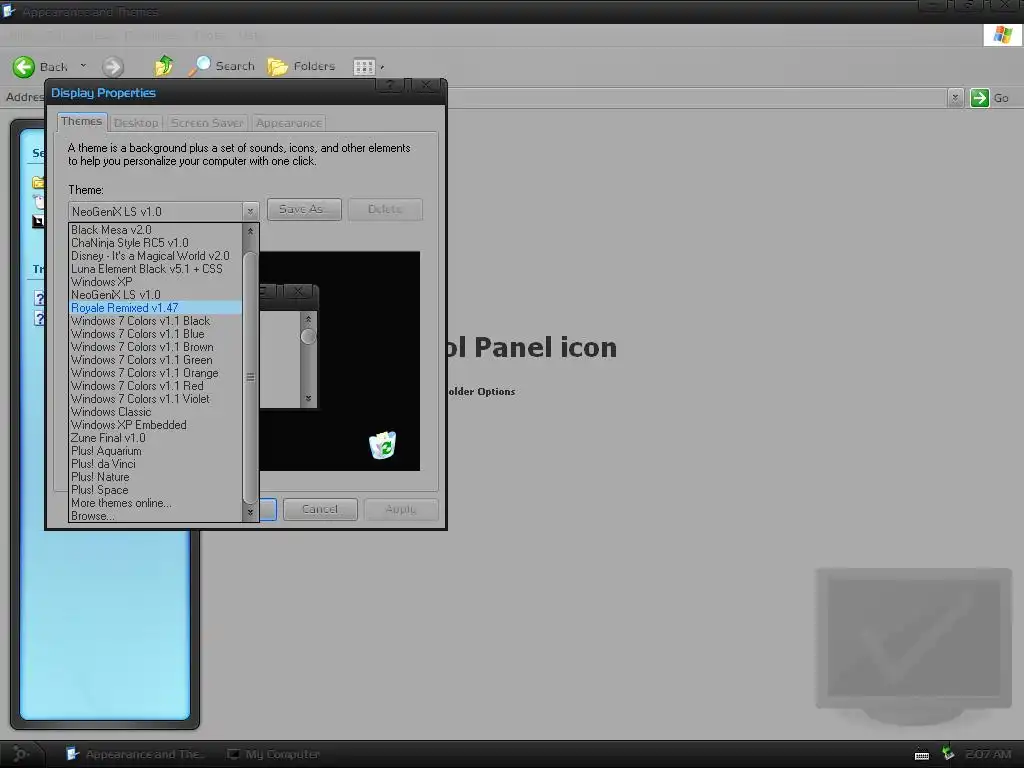Image resolution: width=1024 pixels, height=768 pixels.
Task: Open the Back button history dropdown arrow
Action: tap(83, 66)
